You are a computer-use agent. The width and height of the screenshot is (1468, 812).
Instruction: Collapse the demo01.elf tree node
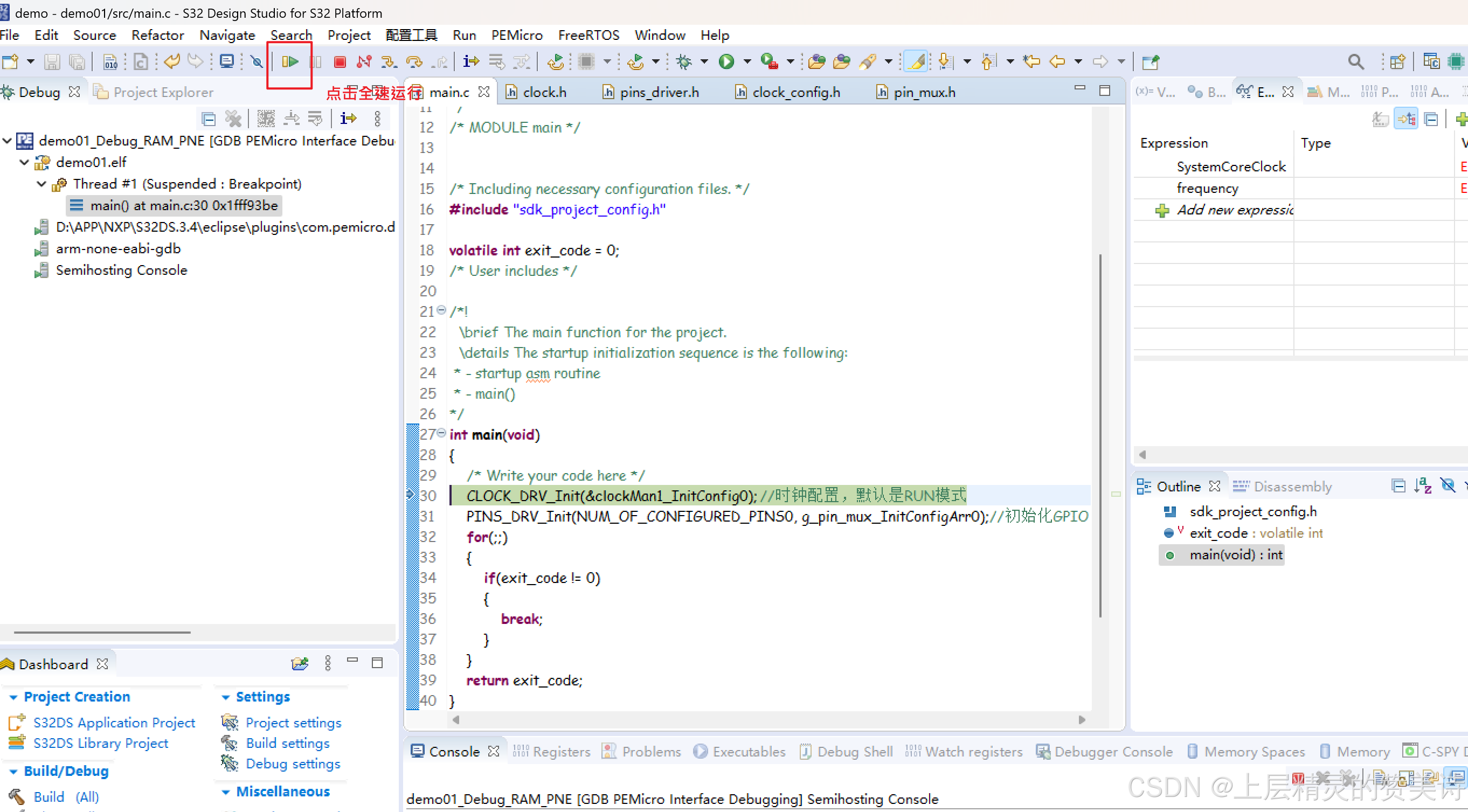tap(24, 162)
